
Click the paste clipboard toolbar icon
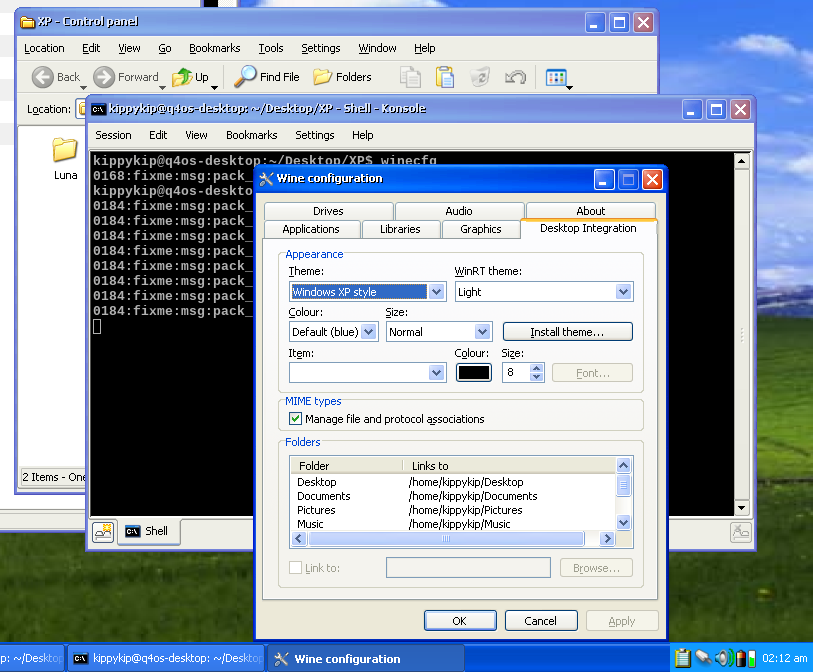[x=445, y=77]
